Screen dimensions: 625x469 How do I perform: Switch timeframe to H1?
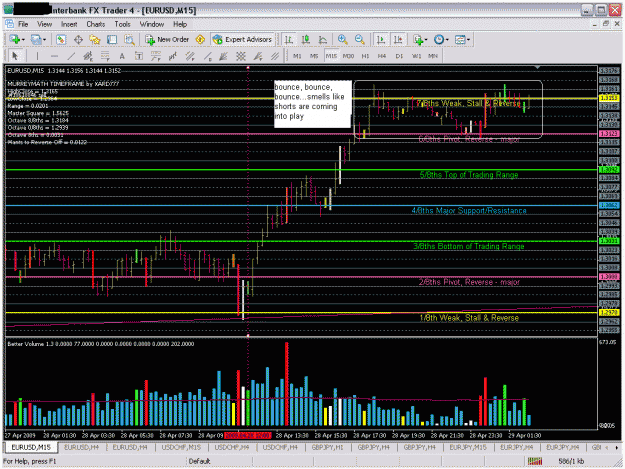(365, 56)
